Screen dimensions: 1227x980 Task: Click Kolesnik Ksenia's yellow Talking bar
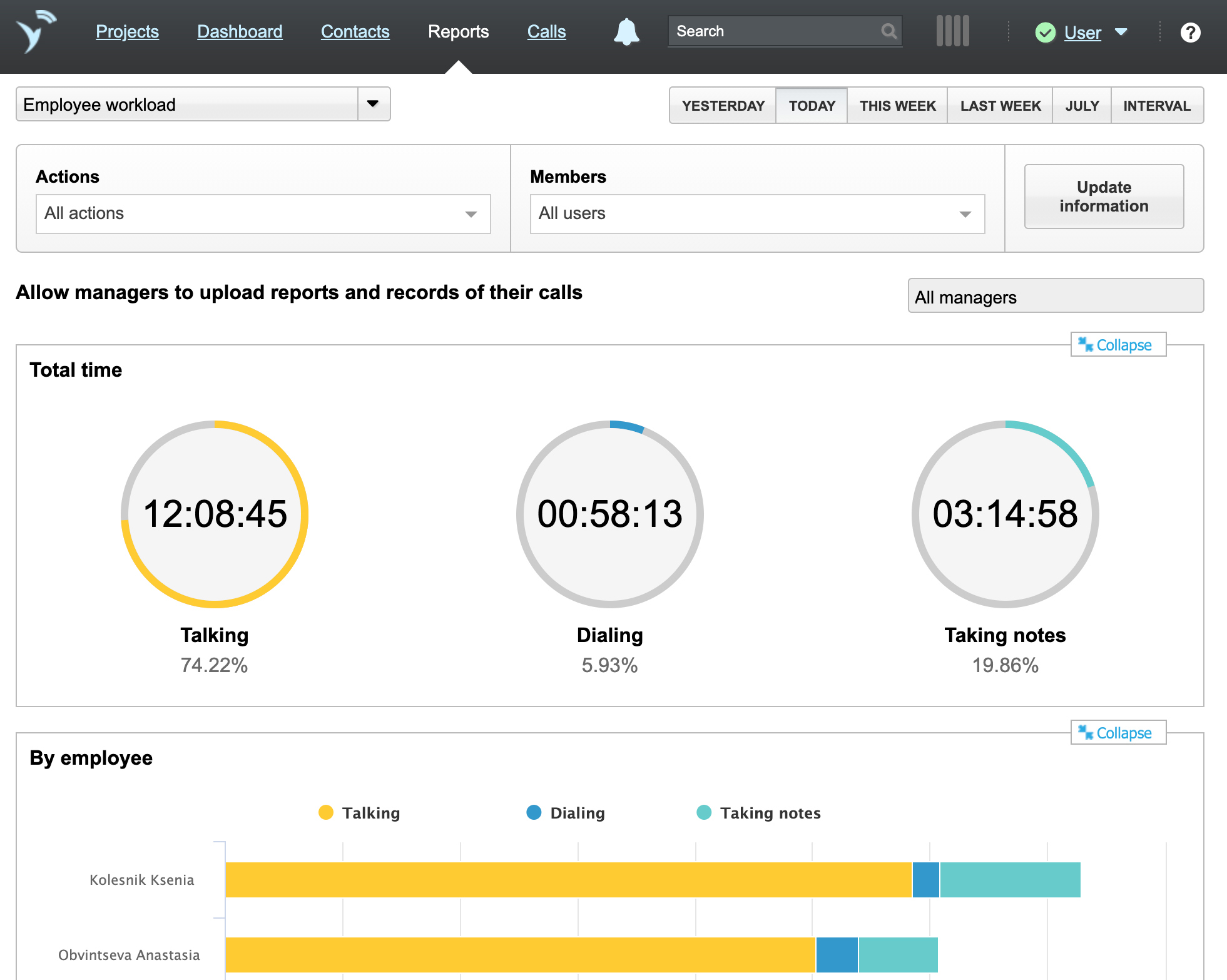pos(568,880)
